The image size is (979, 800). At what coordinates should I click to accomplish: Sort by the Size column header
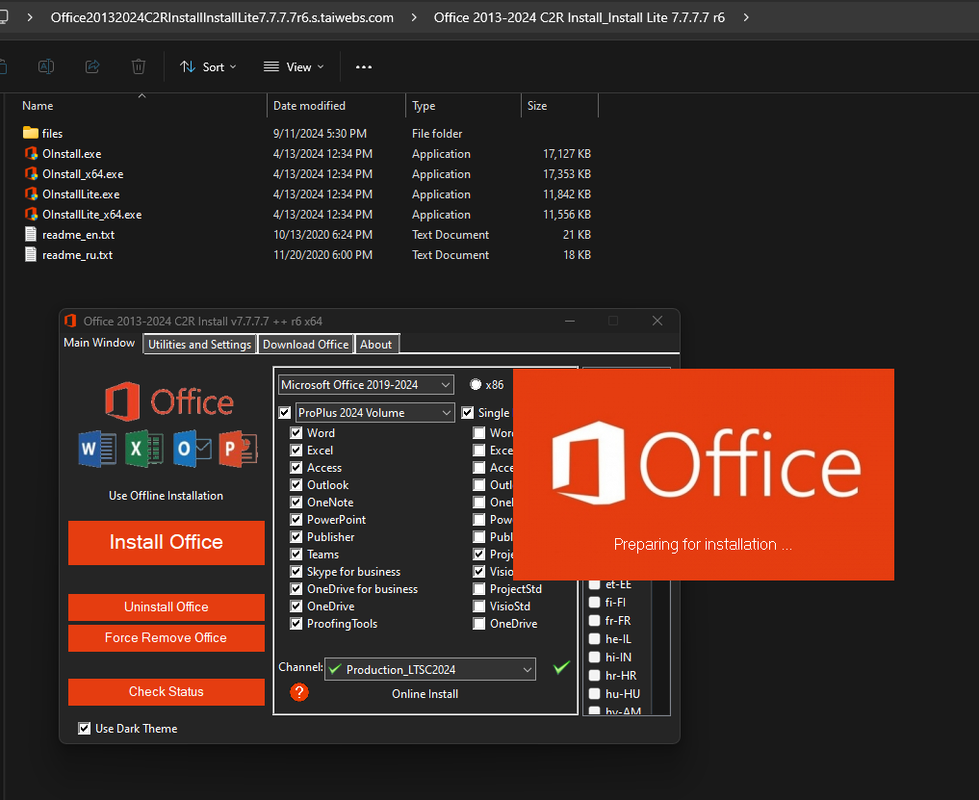click(x=559, y=106)
